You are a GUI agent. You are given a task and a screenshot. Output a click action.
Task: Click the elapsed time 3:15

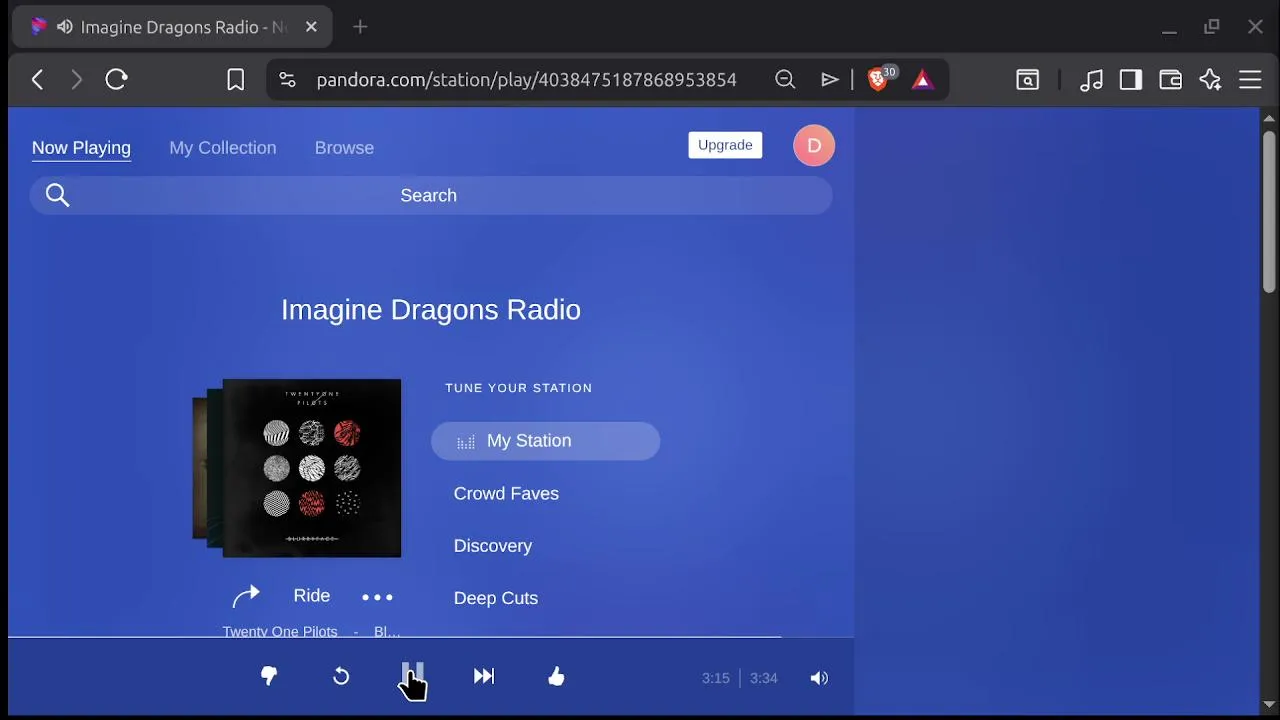point(715,678)
